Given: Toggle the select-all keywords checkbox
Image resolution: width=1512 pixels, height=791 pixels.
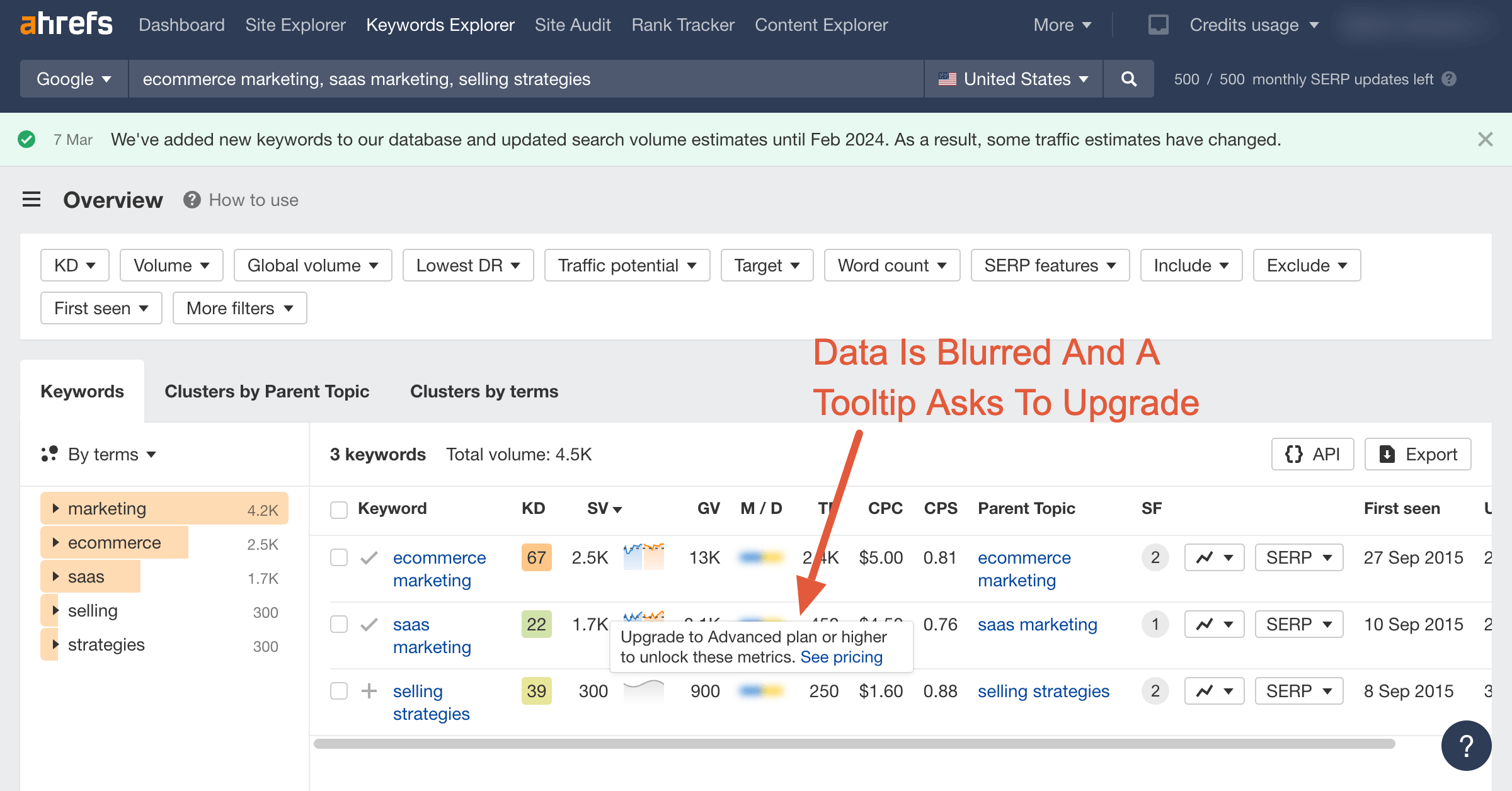Looking at the screenshot, I should tap(339, 509).
